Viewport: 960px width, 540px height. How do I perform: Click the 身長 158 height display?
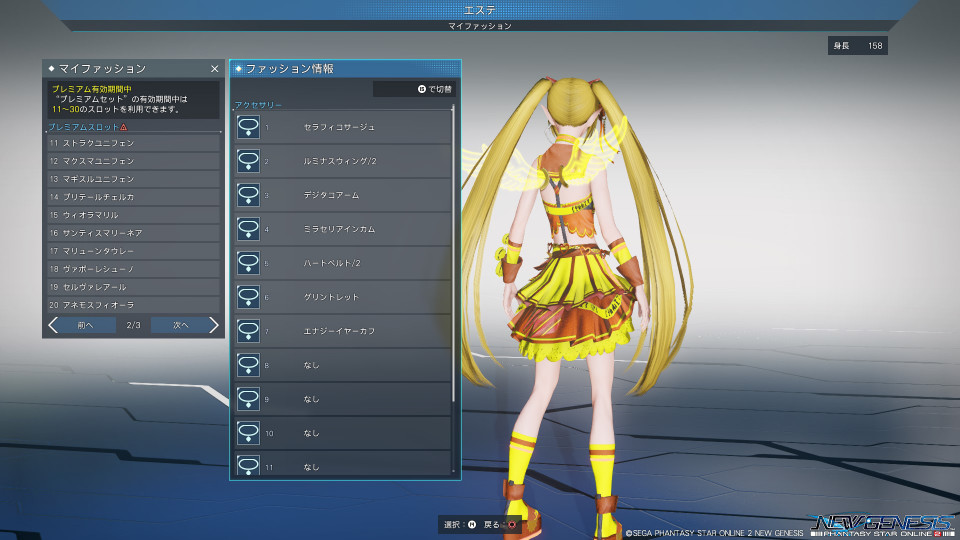point(858,46)
